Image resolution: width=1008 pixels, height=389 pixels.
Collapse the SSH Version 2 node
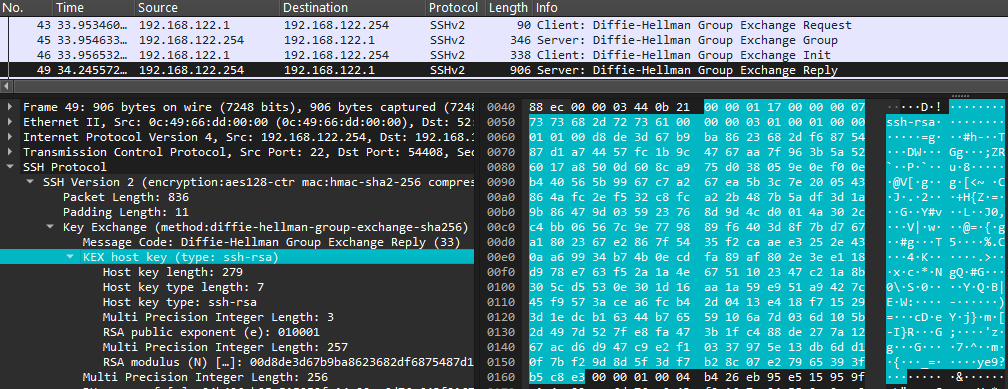tap(30, 182)
